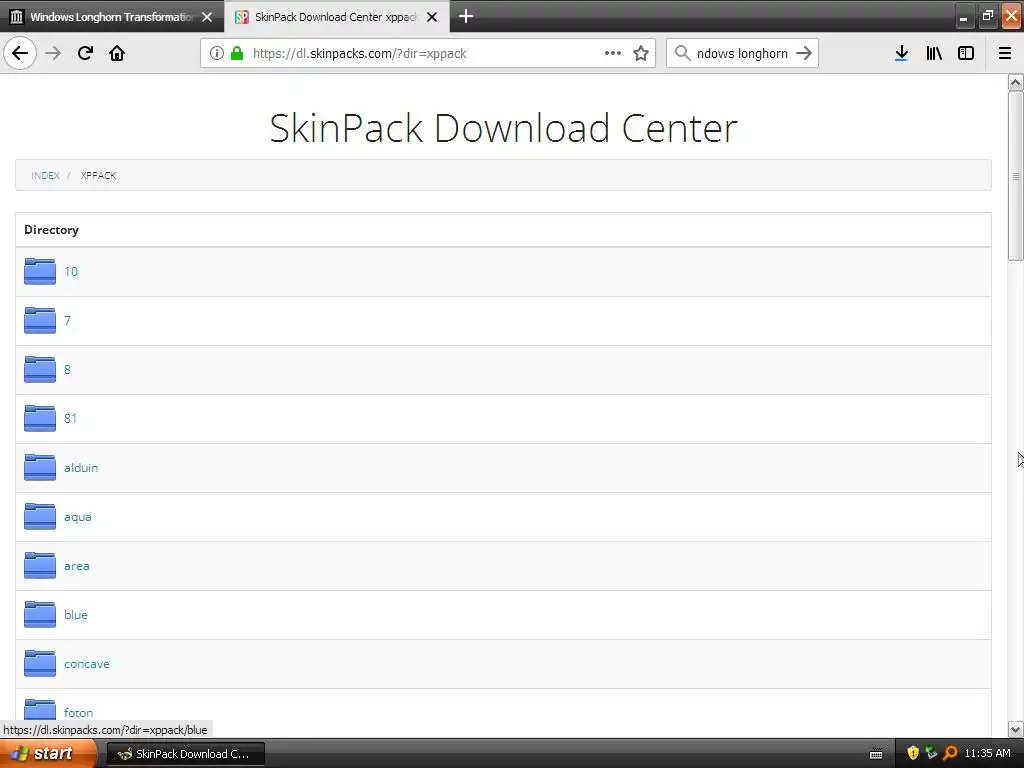
Task: Switch to Windows Longhorn Transformation tab
Action: (112, 17)
